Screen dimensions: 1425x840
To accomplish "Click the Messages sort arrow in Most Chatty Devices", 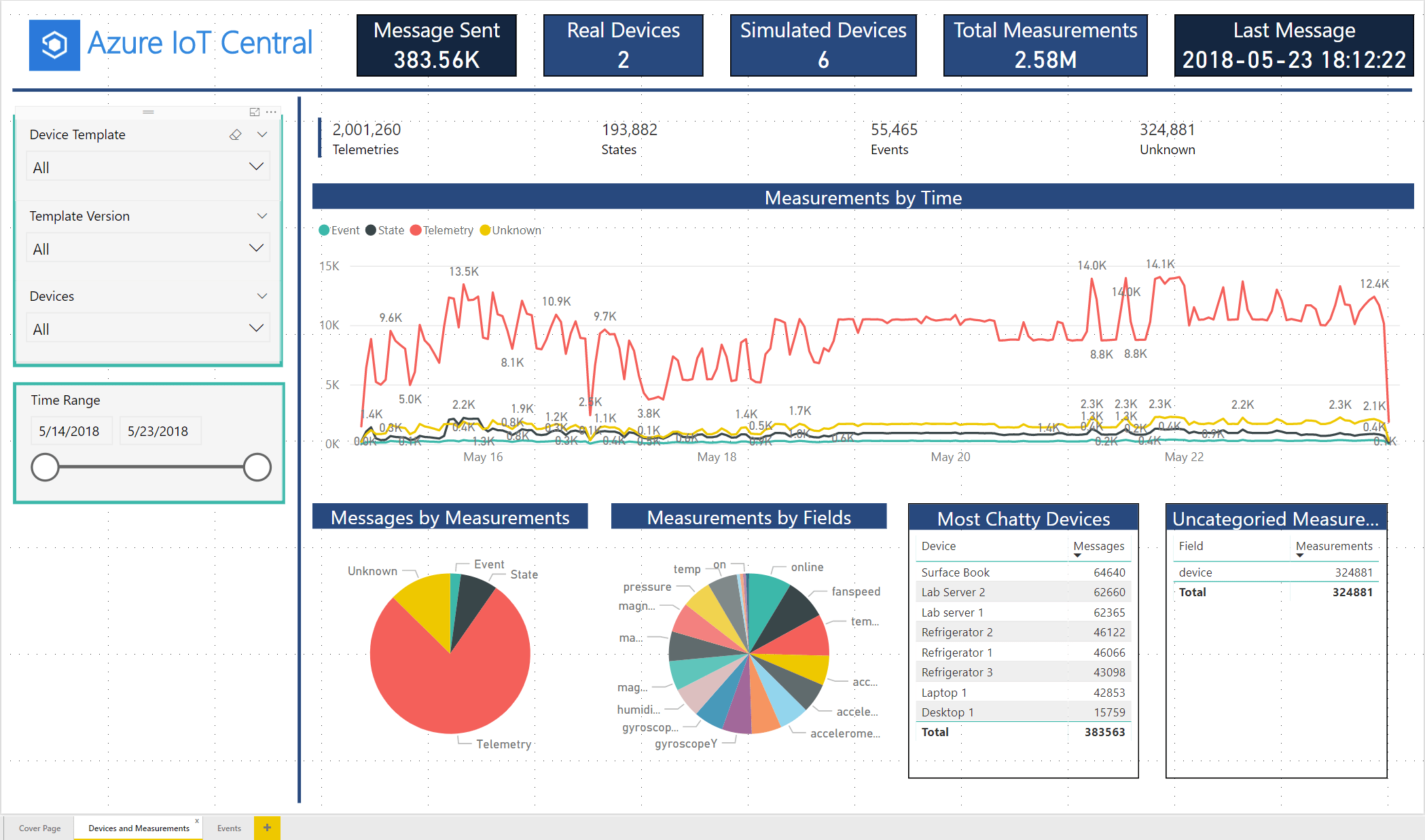I will tap(1077, 555).
